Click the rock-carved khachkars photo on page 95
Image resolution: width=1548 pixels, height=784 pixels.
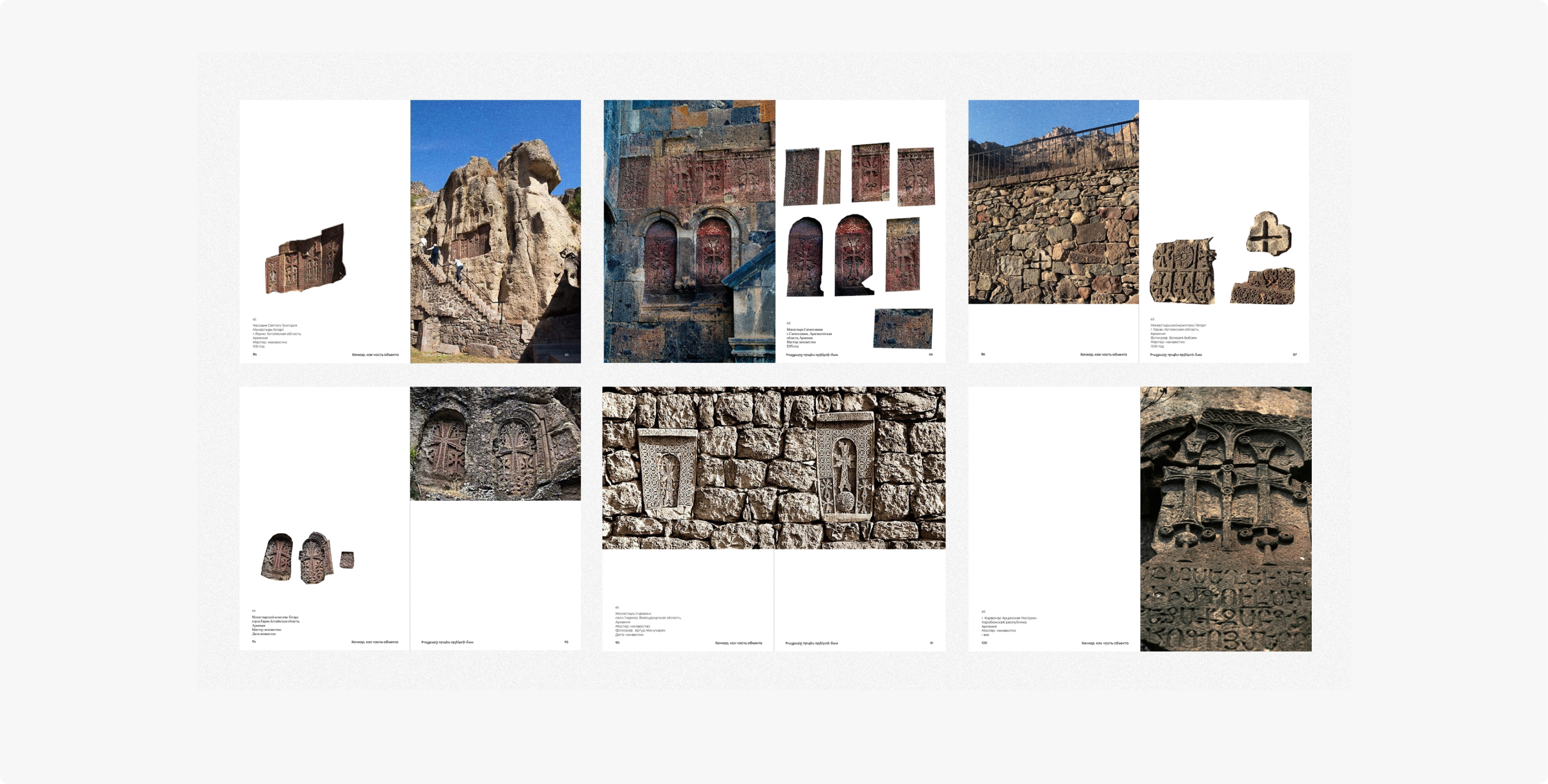(495, 444)
